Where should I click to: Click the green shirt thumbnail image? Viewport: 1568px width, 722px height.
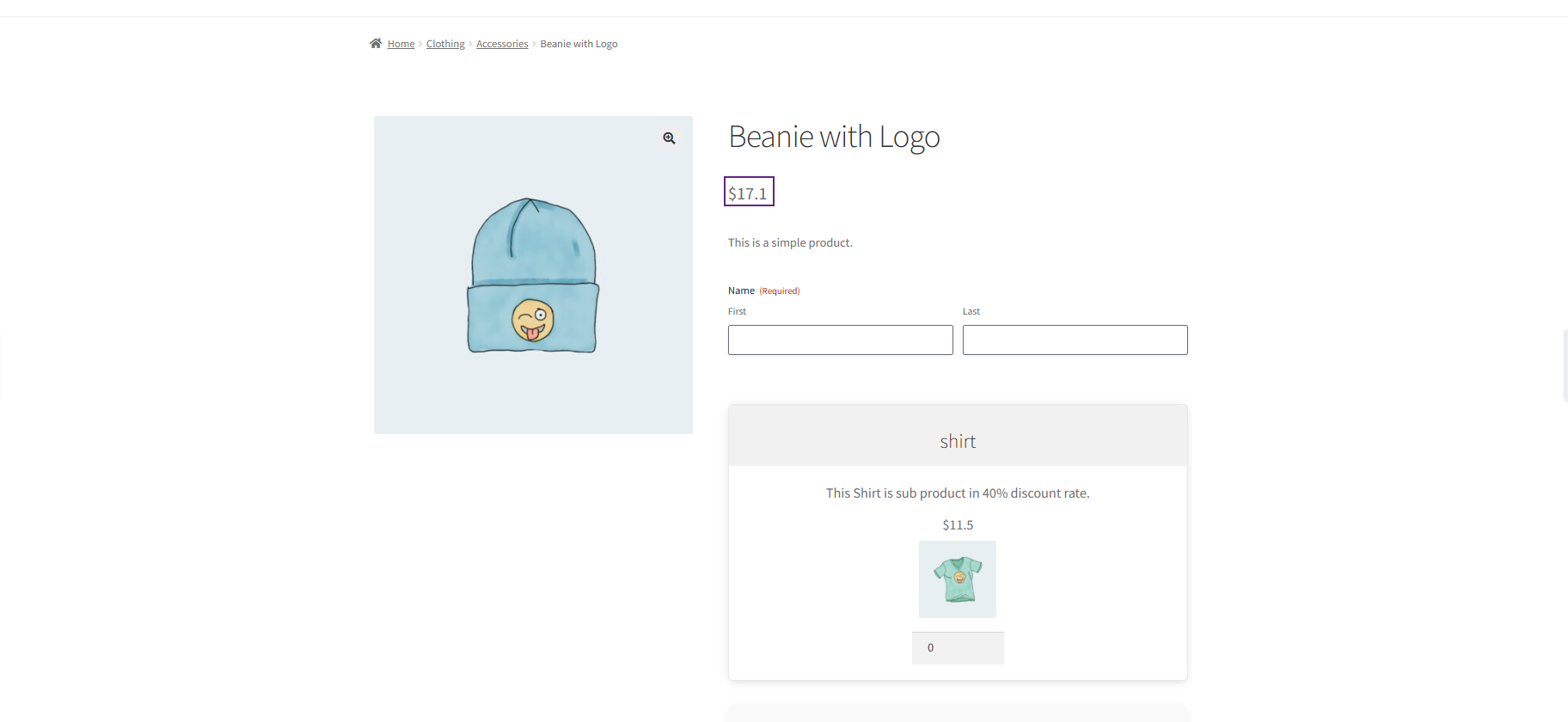point(957,579)
